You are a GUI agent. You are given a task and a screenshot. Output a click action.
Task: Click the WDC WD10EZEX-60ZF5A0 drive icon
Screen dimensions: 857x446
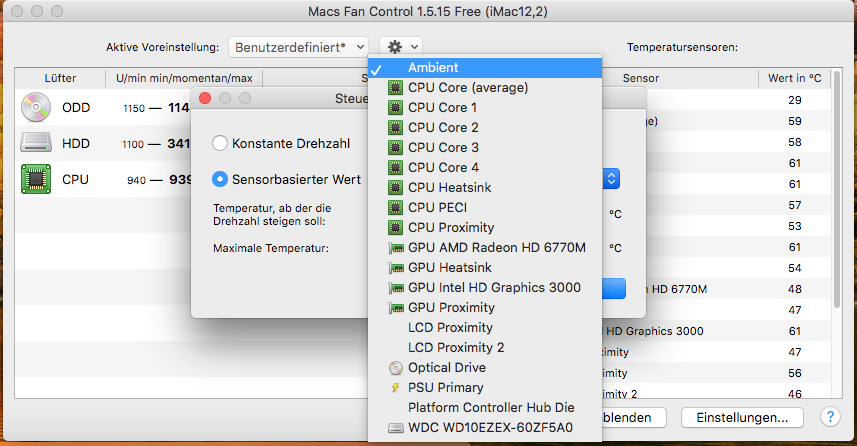coord(396,428)
